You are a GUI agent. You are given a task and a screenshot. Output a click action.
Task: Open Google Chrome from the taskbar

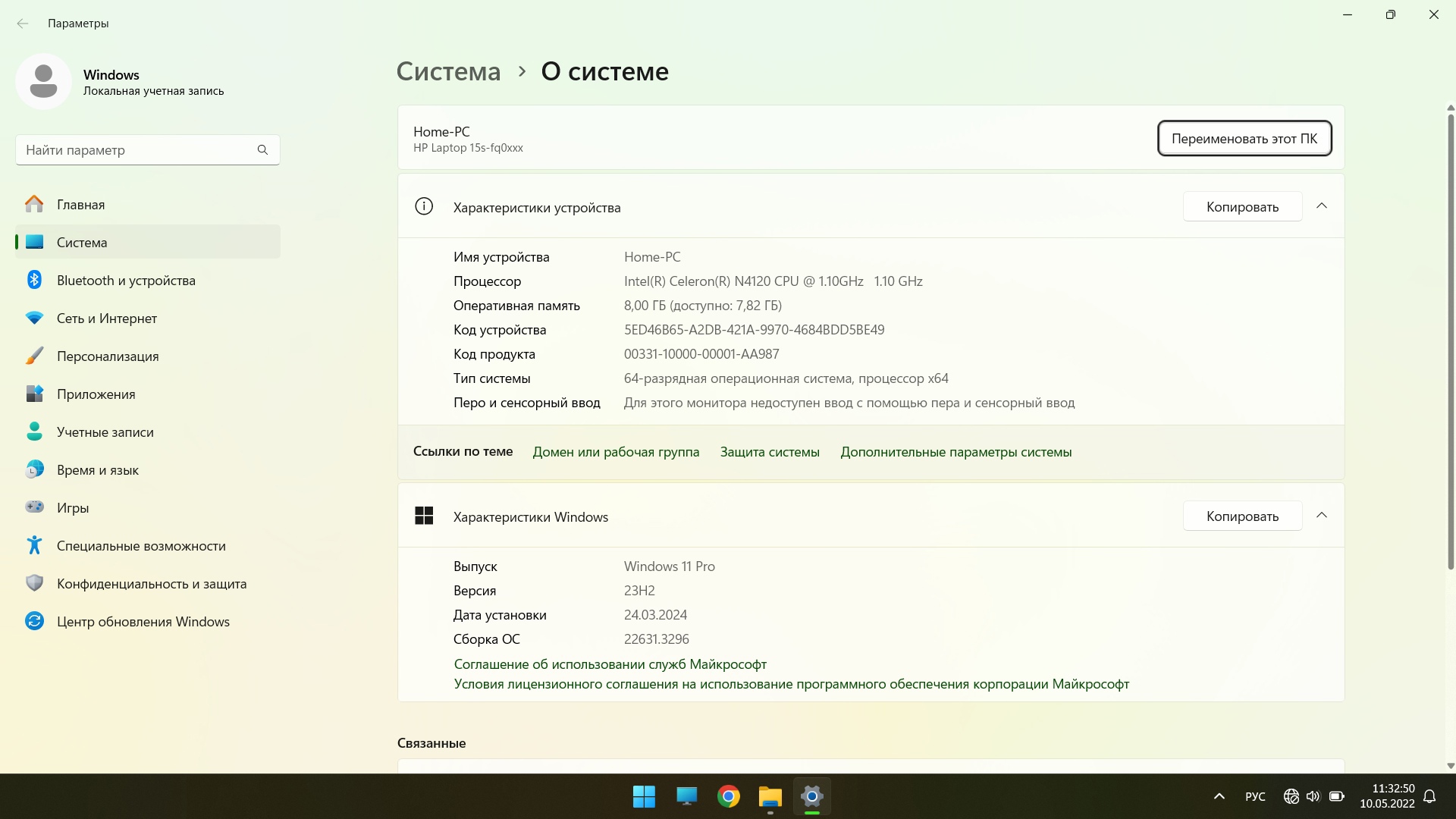[x=728, y=796]
